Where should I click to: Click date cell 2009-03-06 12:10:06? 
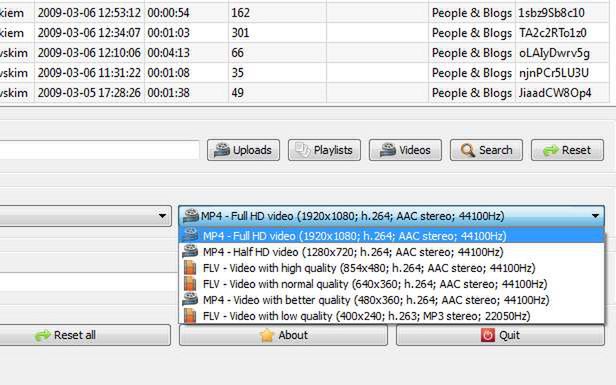tap(90, 53)
